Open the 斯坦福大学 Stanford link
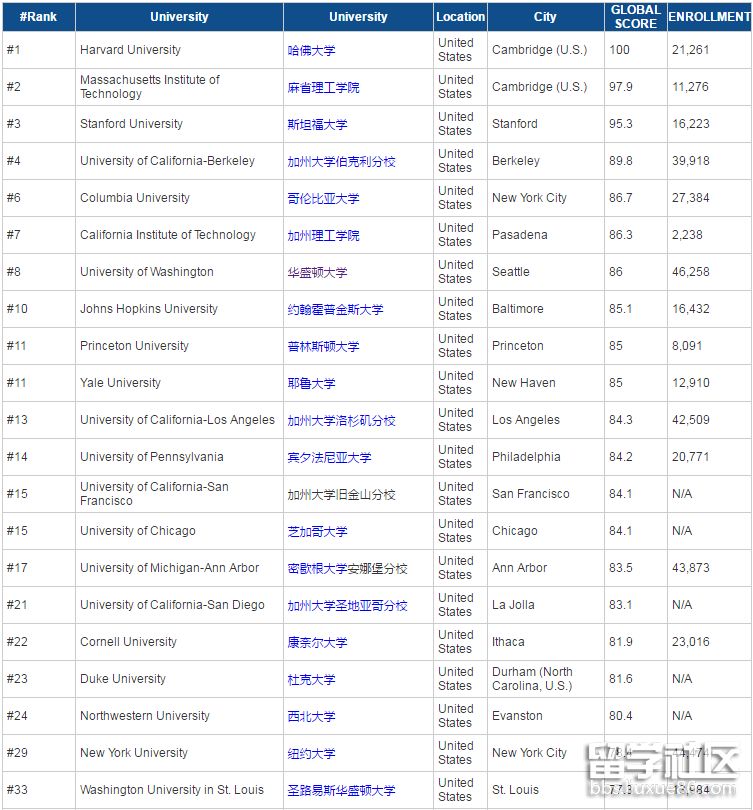The height and width of the screenshot is (810, 753). click(x=317, y=125)
